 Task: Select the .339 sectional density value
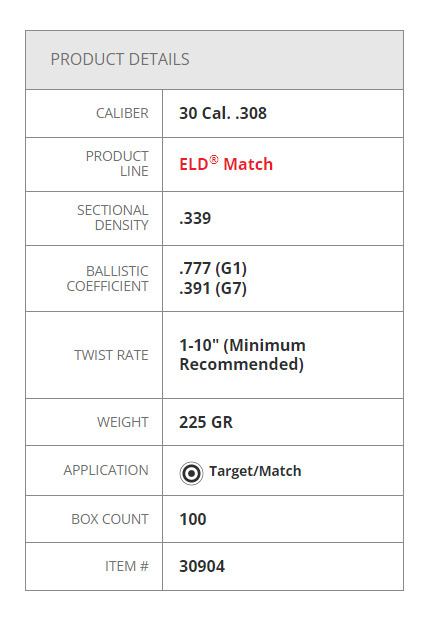[195, 218]
